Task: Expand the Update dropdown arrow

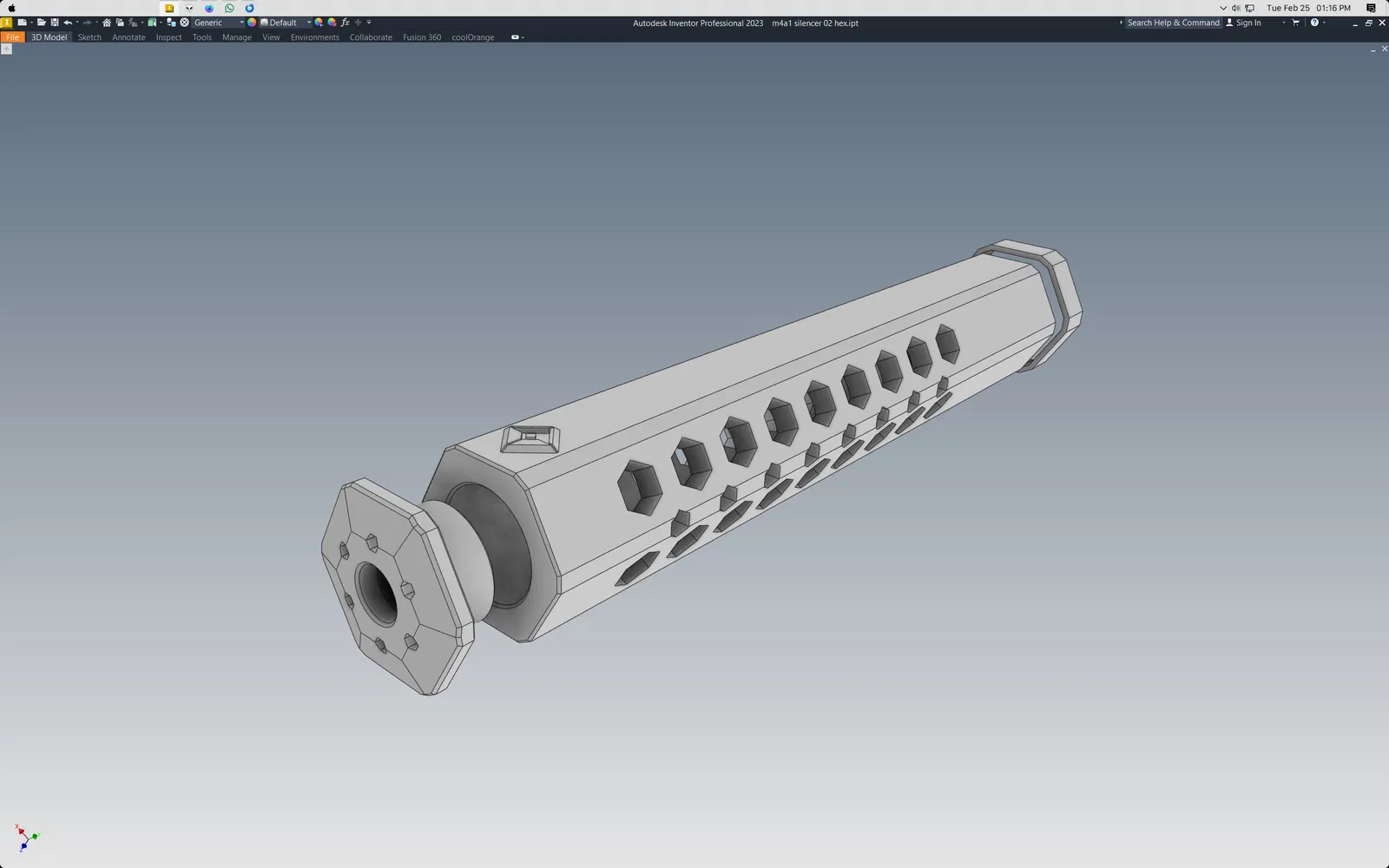Action: coord(142,23)
